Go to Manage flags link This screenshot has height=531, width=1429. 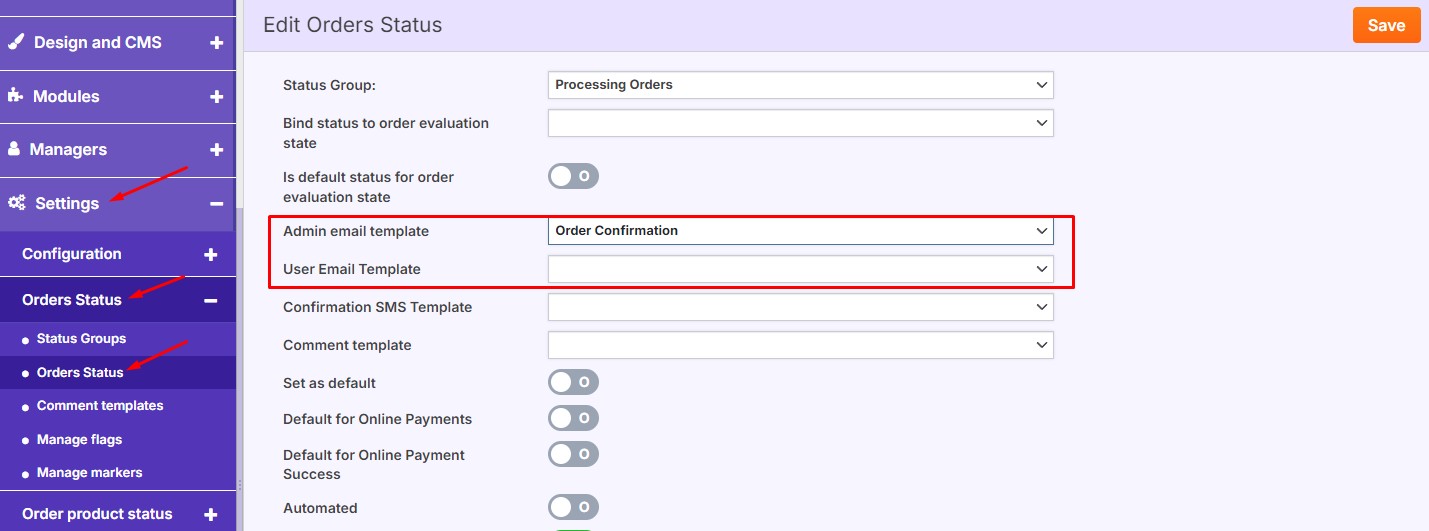[79, 440]
